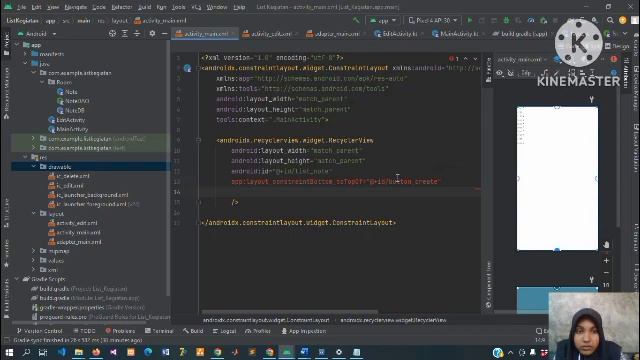640x360 pixels.
Task: Zoom in the layout preview
Action: 606,260
